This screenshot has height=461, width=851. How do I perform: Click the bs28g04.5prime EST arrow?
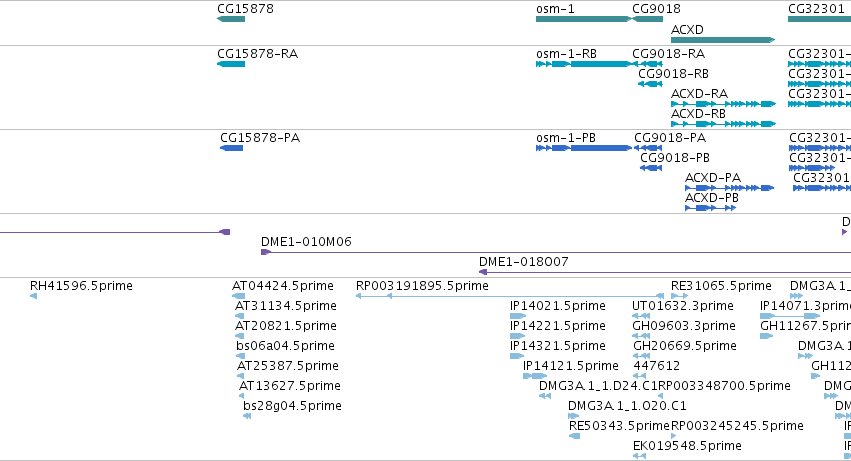click(x=247, y=416)
